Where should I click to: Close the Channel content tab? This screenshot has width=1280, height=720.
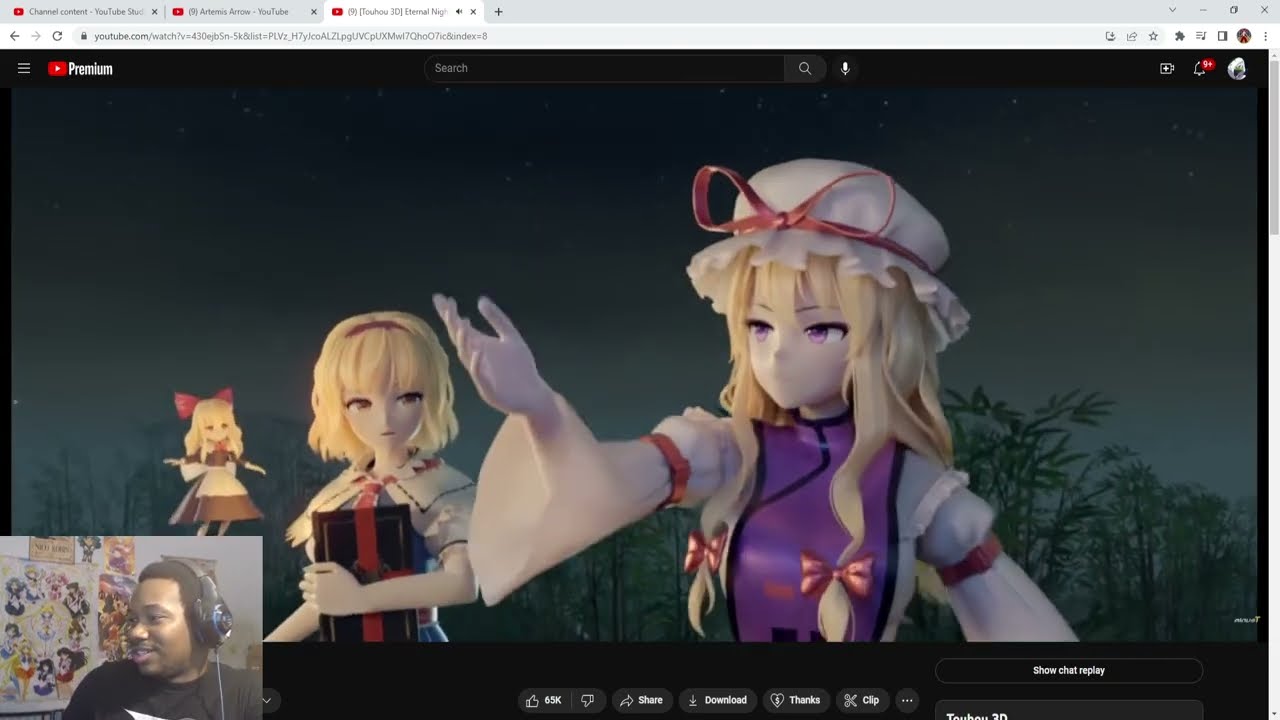pyautogui.click(x=154, y=12)
